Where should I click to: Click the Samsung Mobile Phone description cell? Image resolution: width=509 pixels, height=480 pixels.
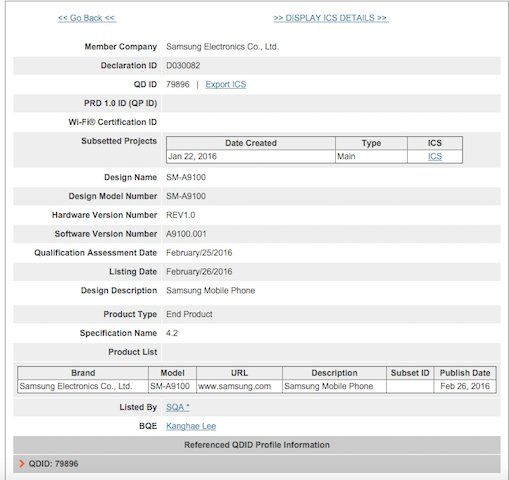(x=334, y=386)
